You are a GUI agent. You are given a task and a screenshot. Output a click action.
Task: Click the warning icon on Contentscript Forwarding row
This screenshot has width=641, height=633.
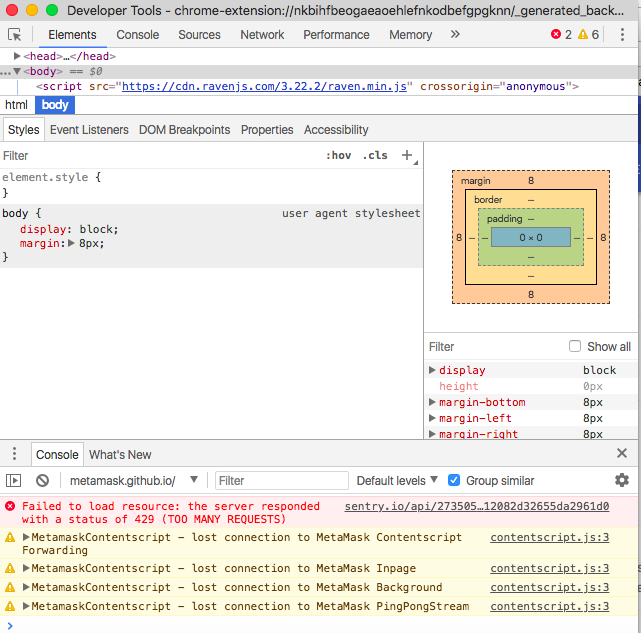tap(10, 537)
